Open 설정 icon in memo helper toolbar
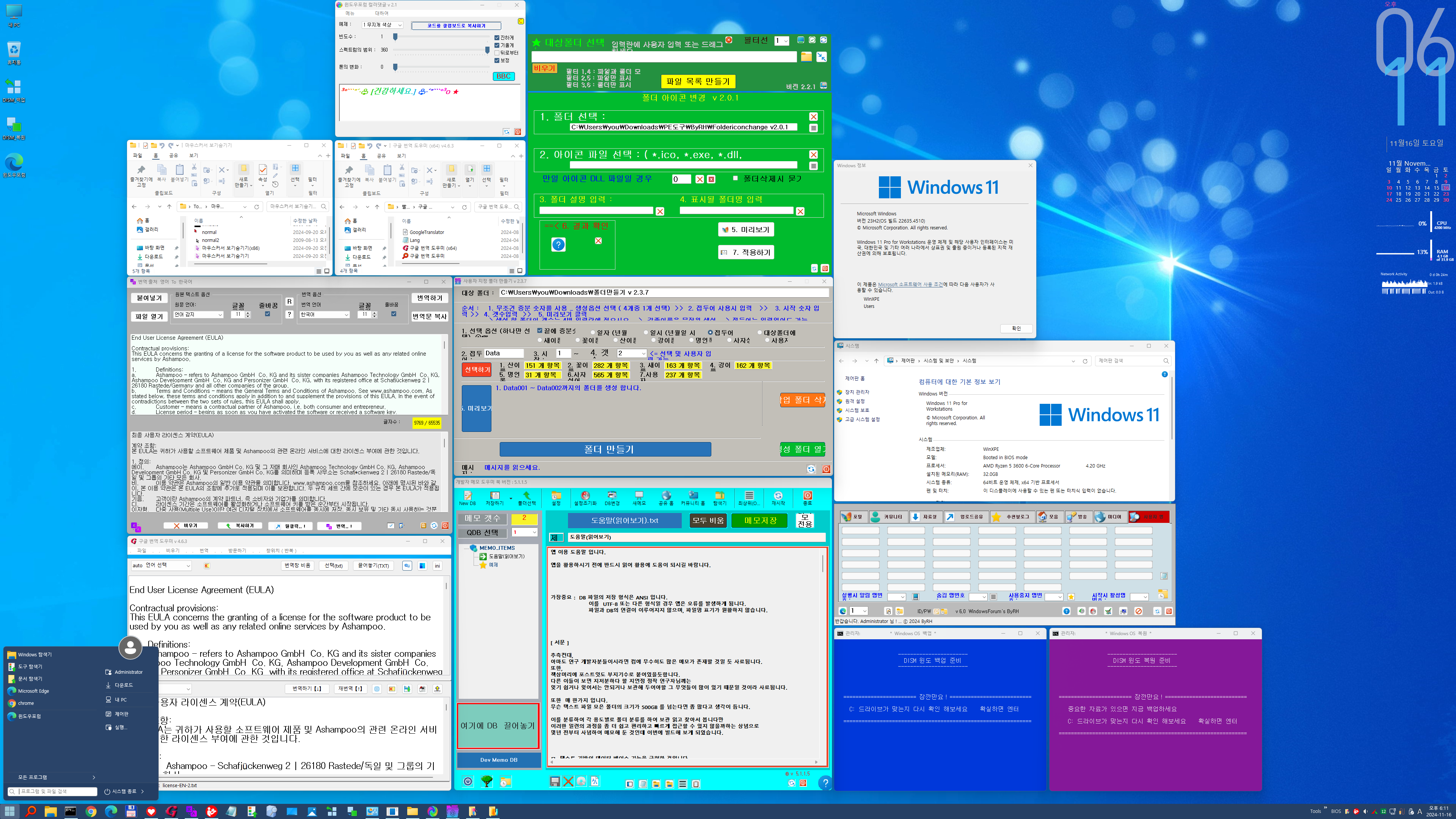 556,498
